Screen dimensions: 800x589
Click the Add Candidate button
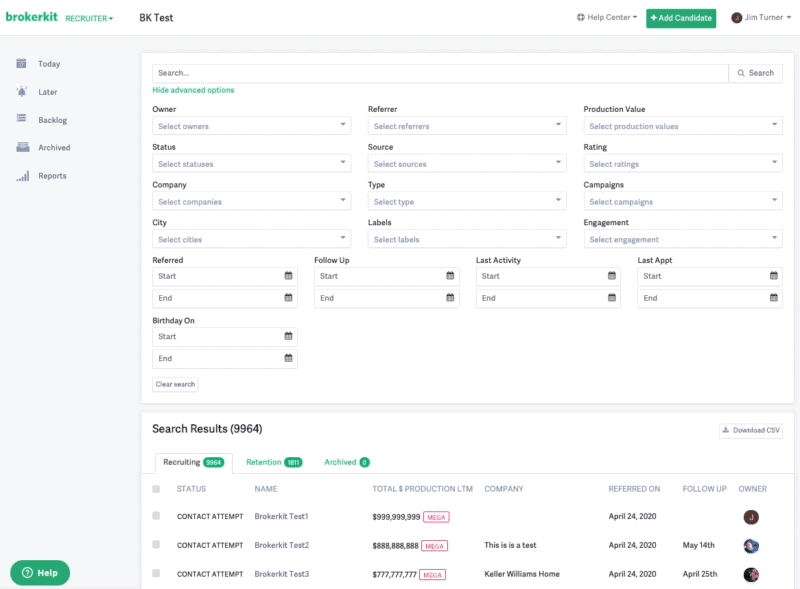click(681, 18)
